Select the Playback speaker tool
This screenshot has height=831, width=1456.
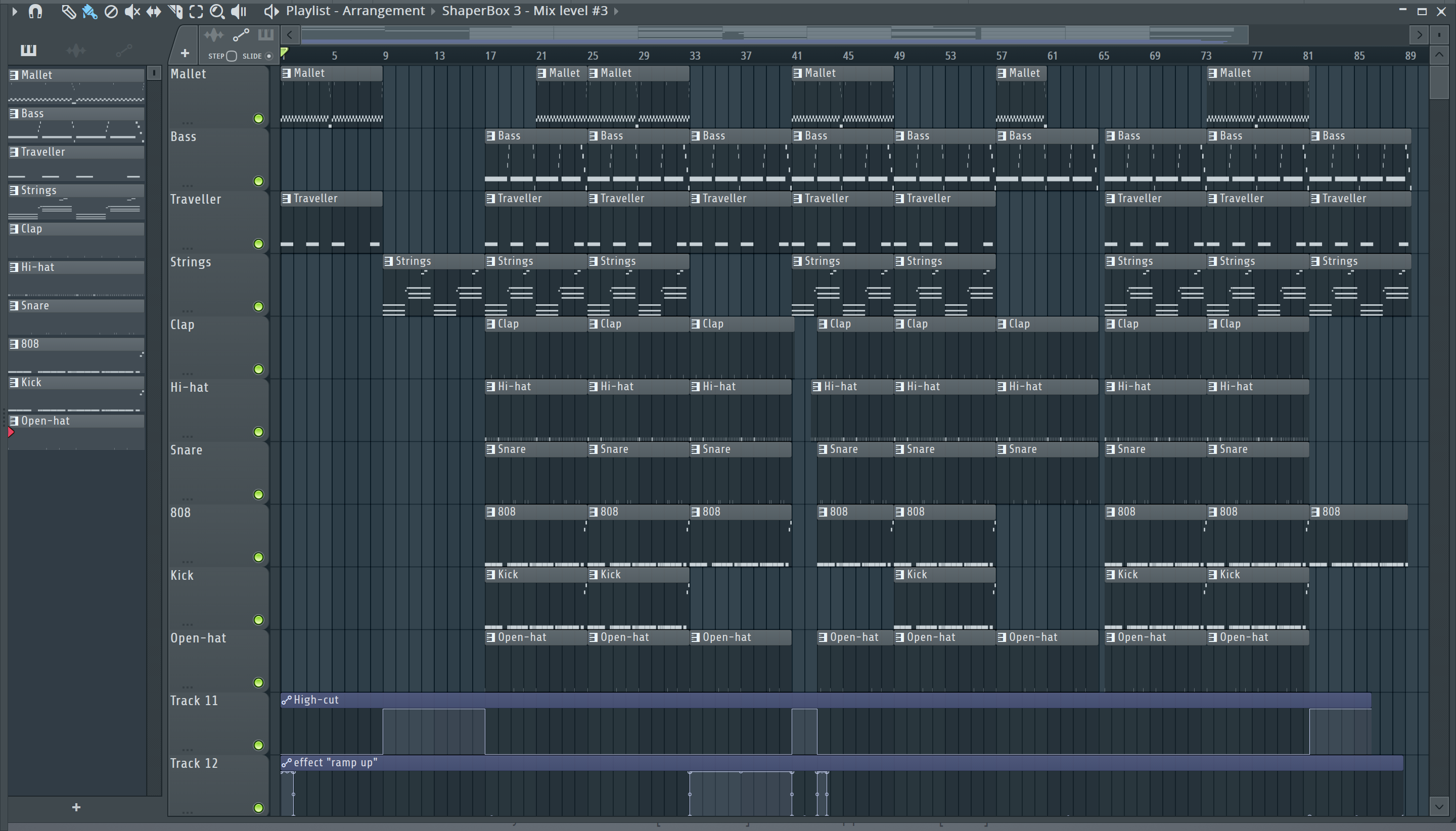click(239, 12)
